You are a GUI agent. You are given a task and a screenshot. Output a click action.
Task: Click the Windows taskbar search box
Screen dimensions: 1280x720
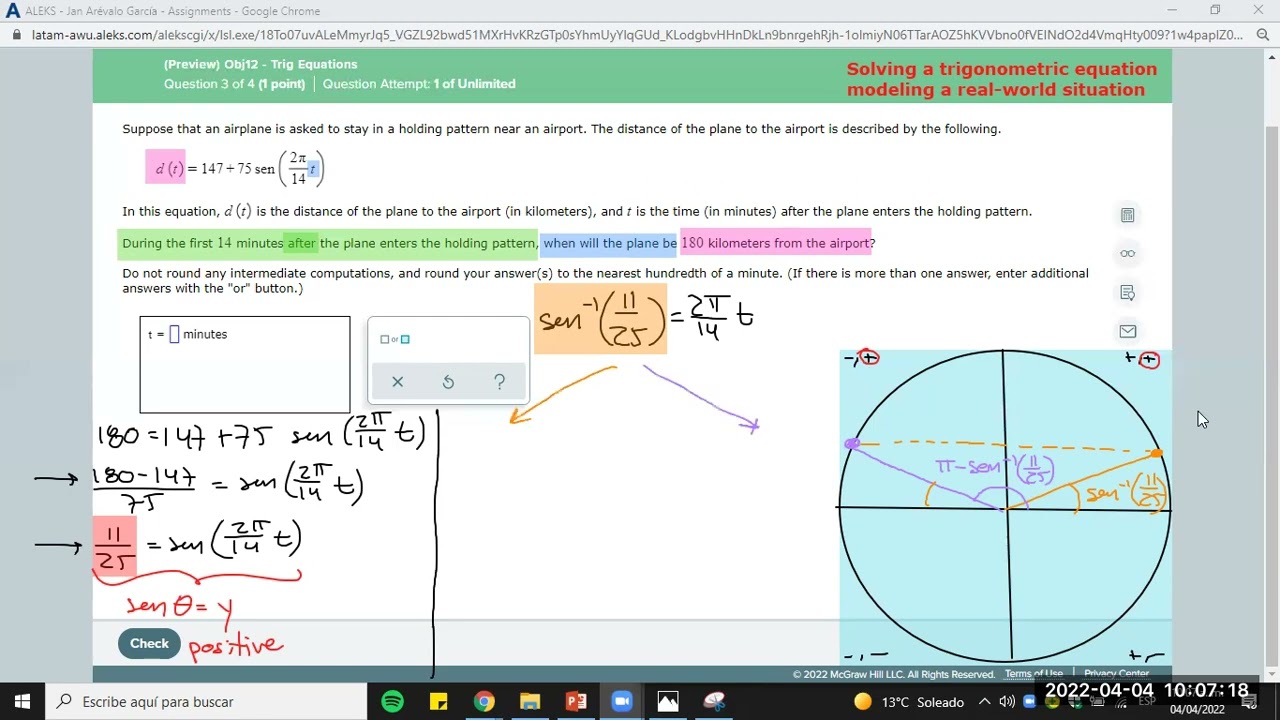point(209,701)
